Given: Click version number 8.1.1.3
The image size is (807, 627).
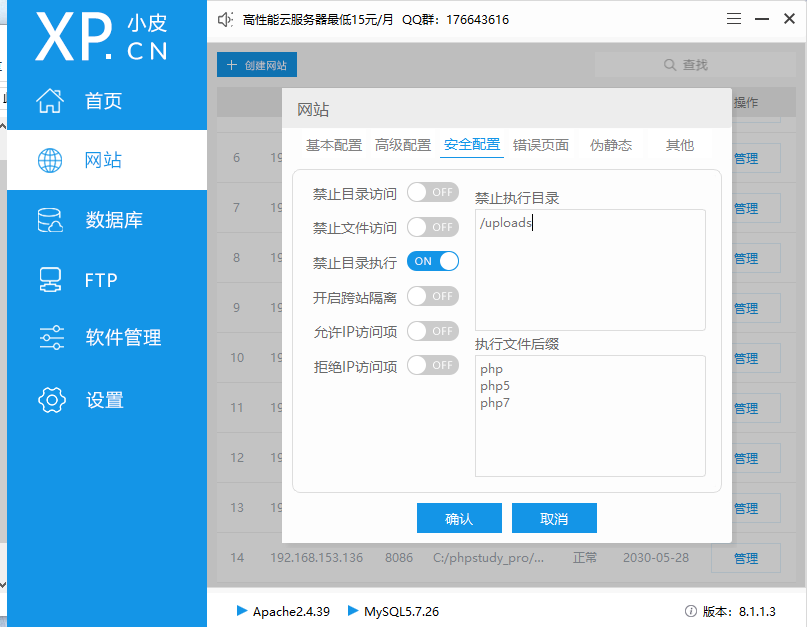Looking at the screenshot, I should [x=757, y=612].
